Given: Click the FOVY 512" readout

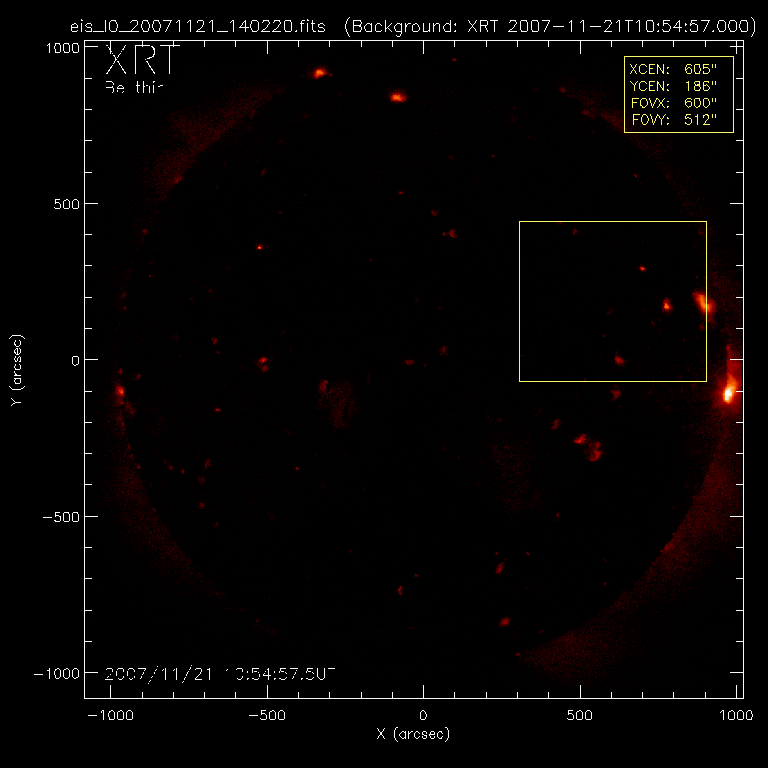Looking at the screenshot, I should coord(678,121).
